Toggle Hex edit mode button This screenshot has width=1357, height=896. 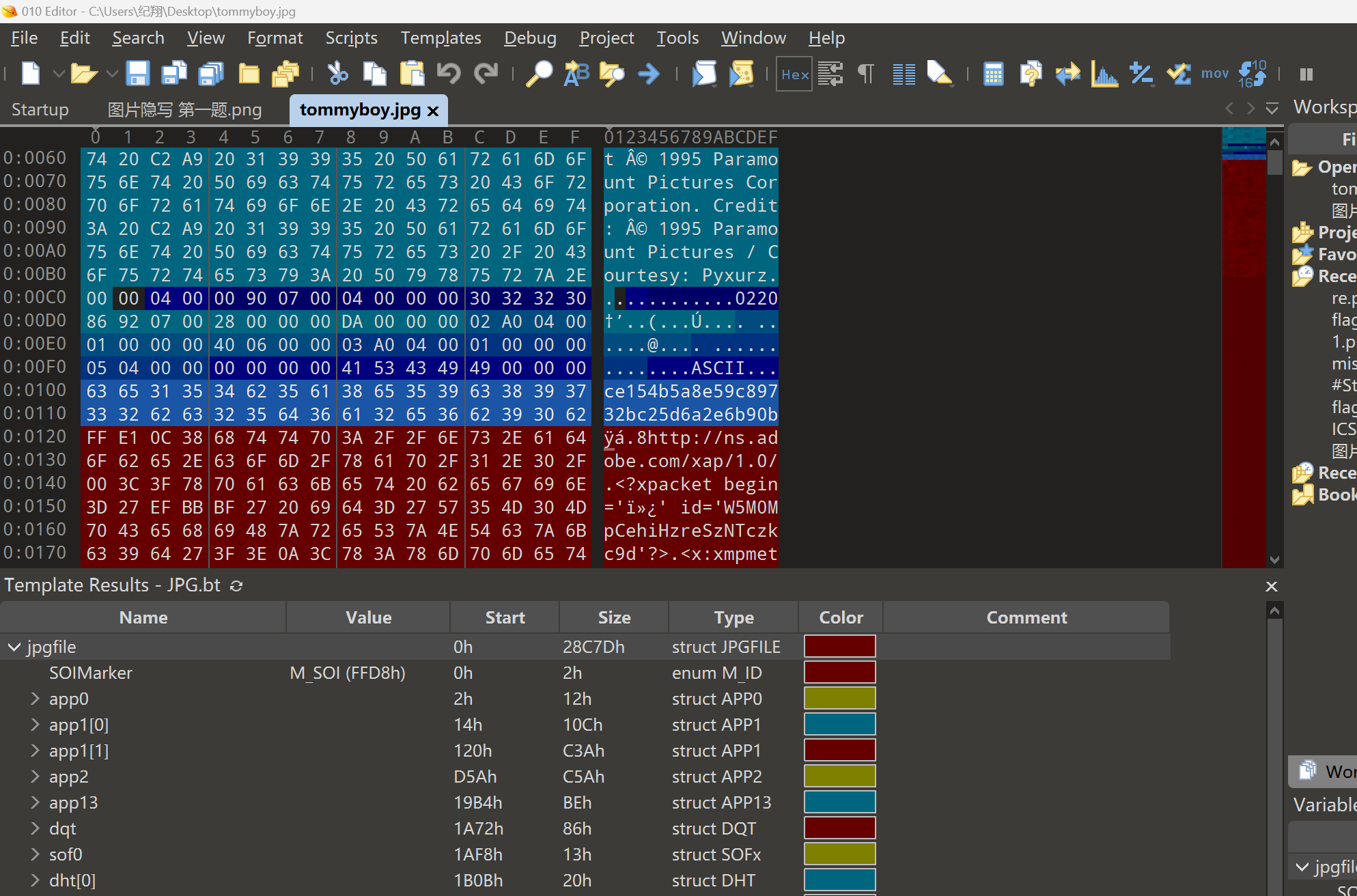794,74
